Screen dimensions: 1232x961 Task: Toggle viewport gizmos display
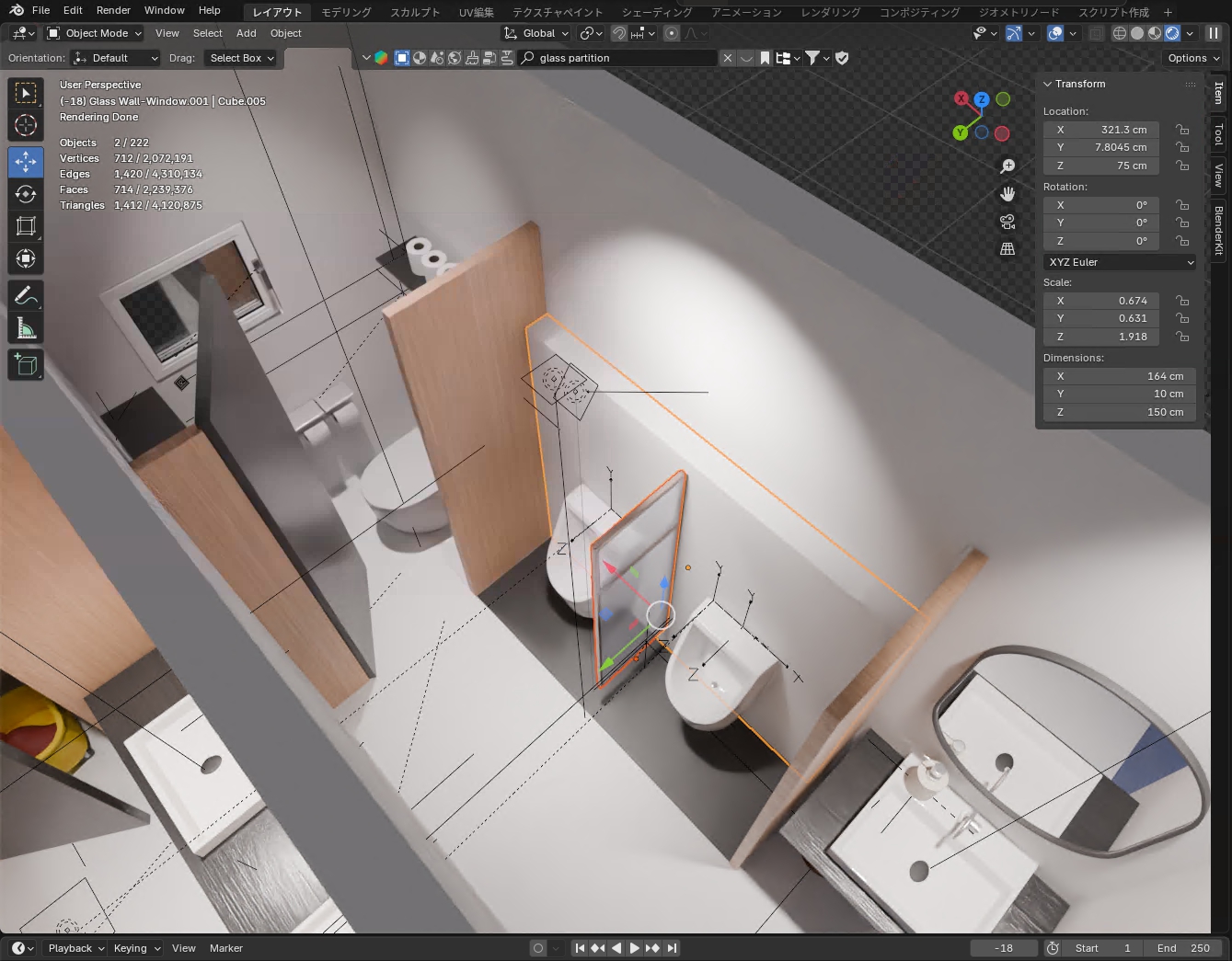click(1013, 33)
